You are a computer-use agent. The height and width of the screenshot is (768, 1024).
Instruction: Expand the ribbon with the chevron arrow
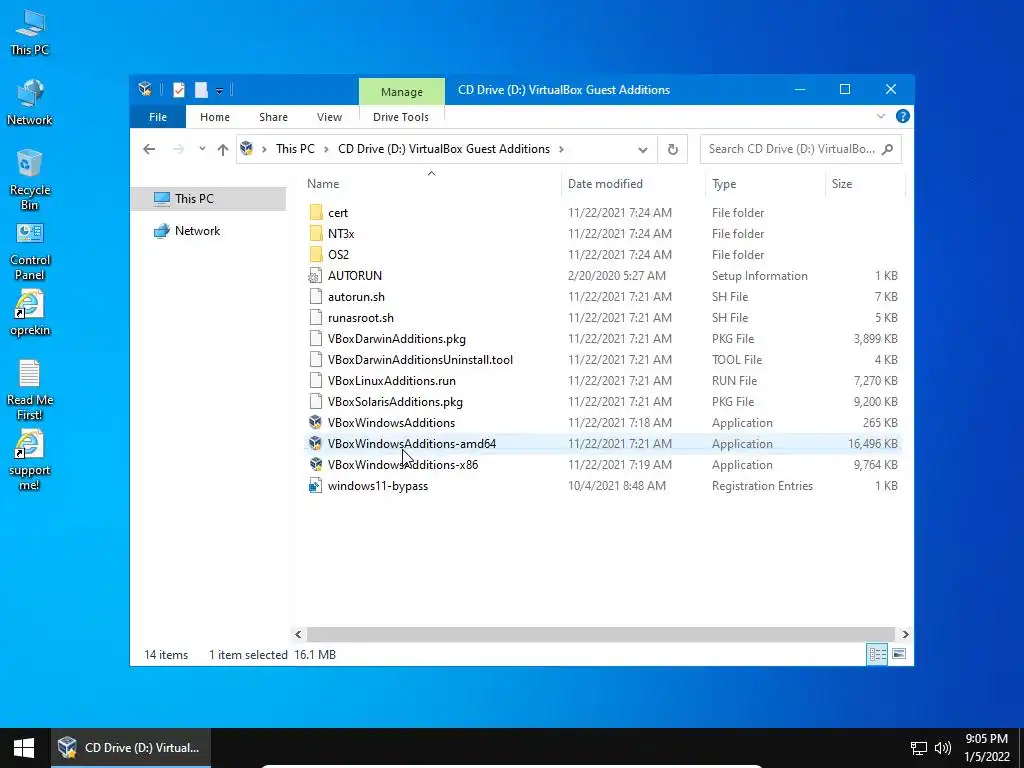(880, 116)
